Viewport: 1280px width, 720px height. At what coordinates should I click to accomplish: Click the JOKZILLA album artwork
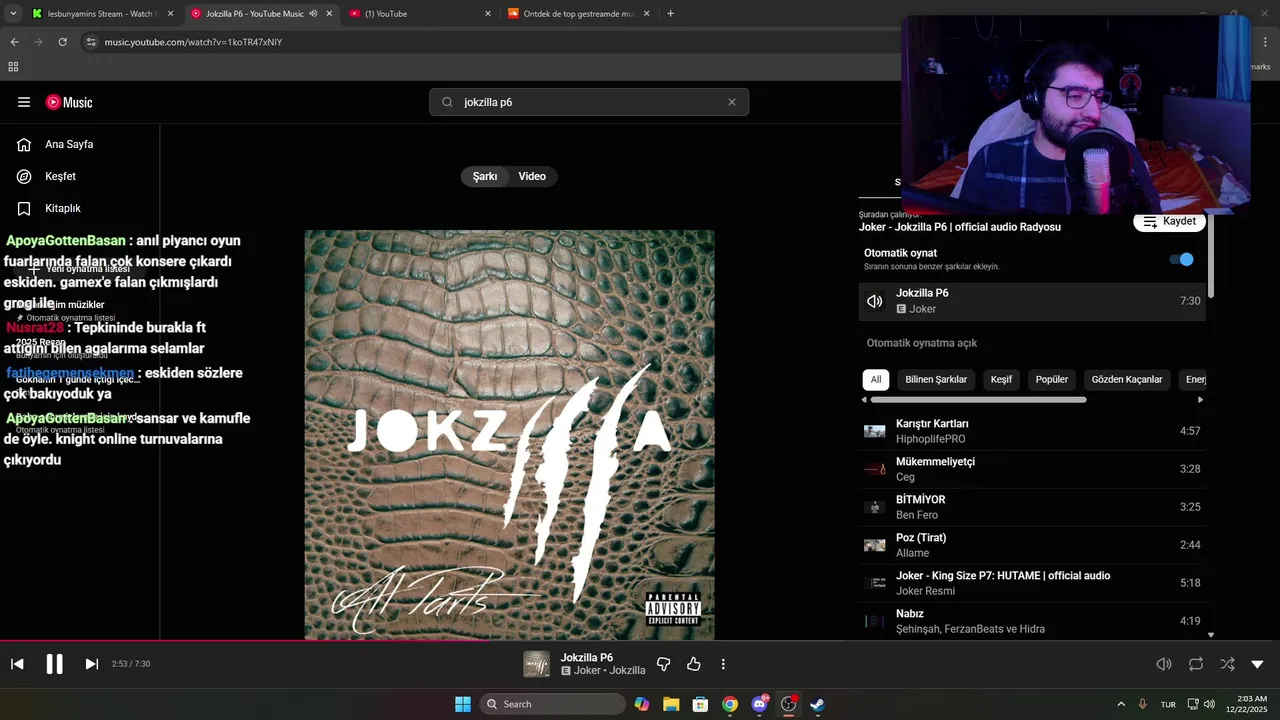pyautogui.click(x=510, y=435)
